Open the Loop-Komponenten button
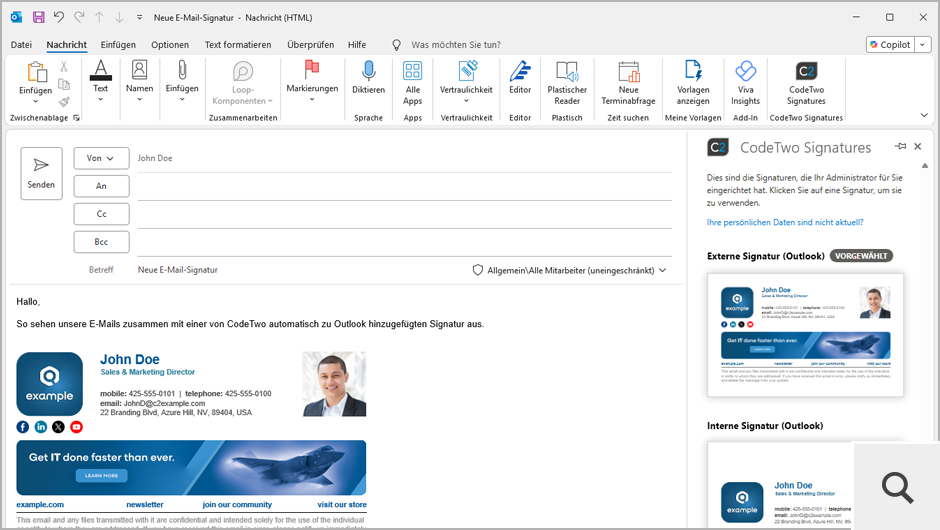Screen dimensions: 940x530 [242, 83]
